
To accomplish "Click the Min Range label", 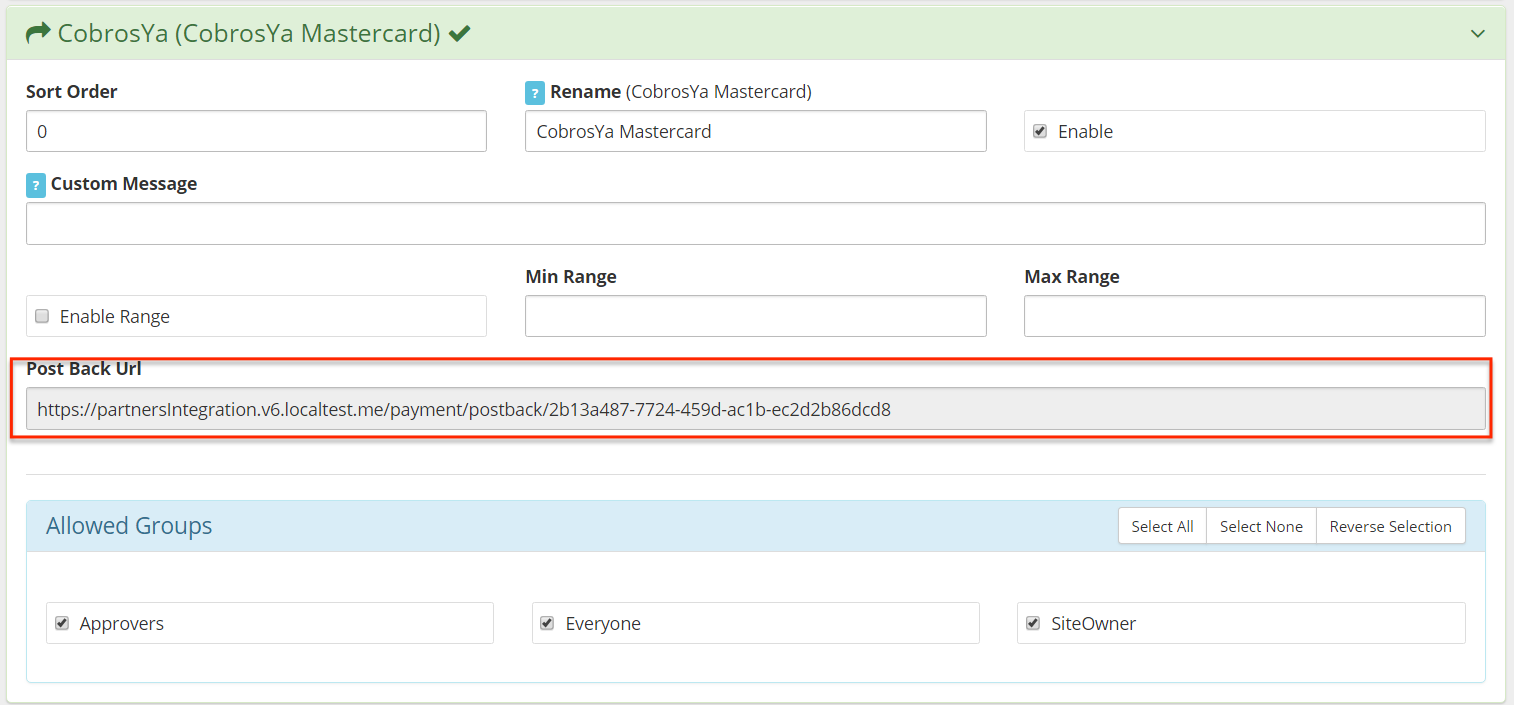I will 571,277.
